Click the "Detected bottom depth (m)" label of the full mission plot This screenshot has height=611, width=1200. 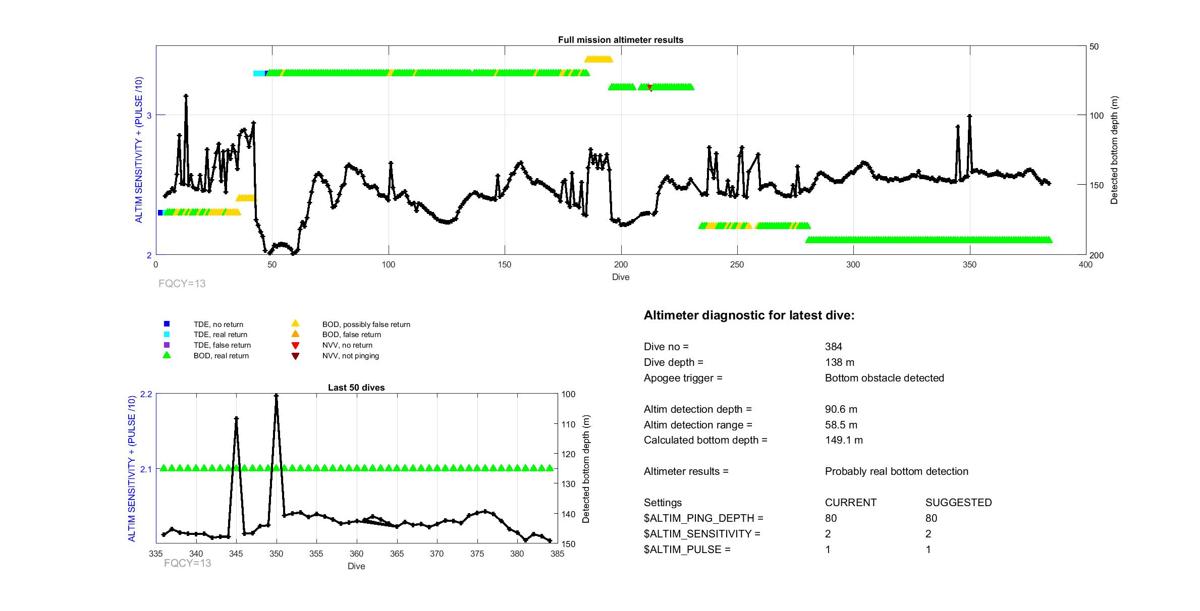click(1113, 150)
